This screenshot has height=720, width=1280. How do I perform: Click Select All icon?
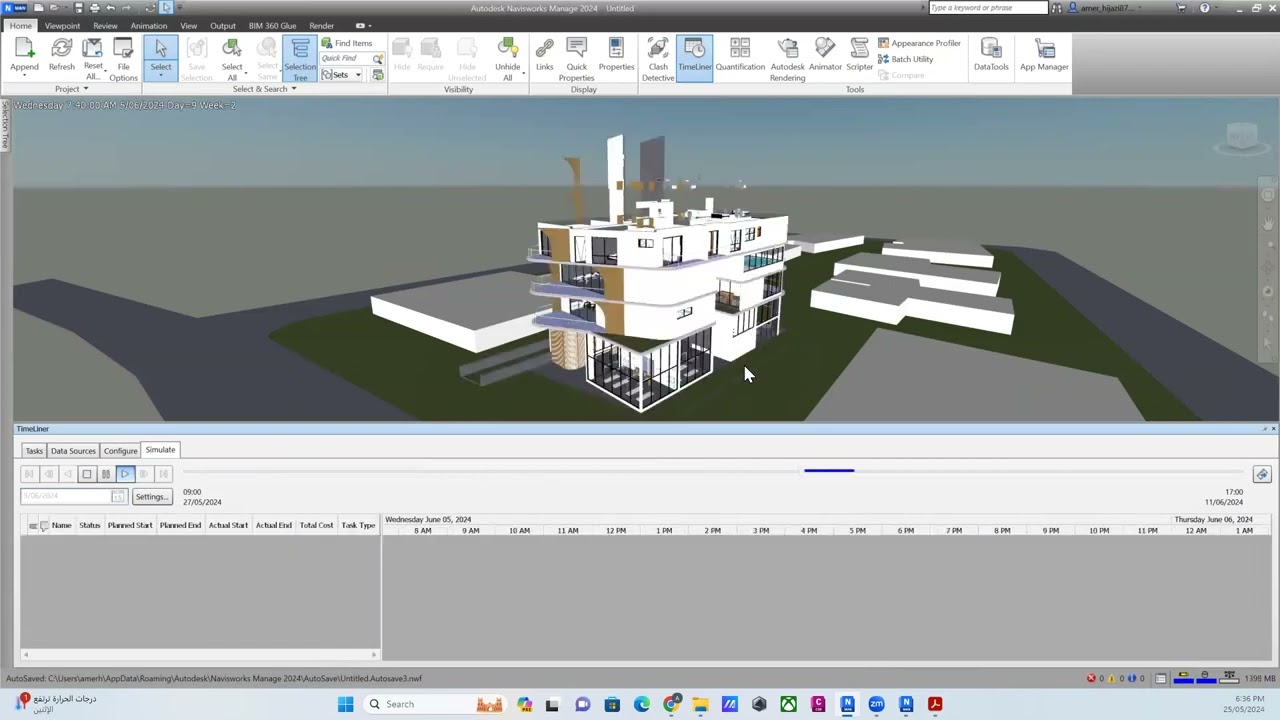pyautogui.click(x=231, y=49)
